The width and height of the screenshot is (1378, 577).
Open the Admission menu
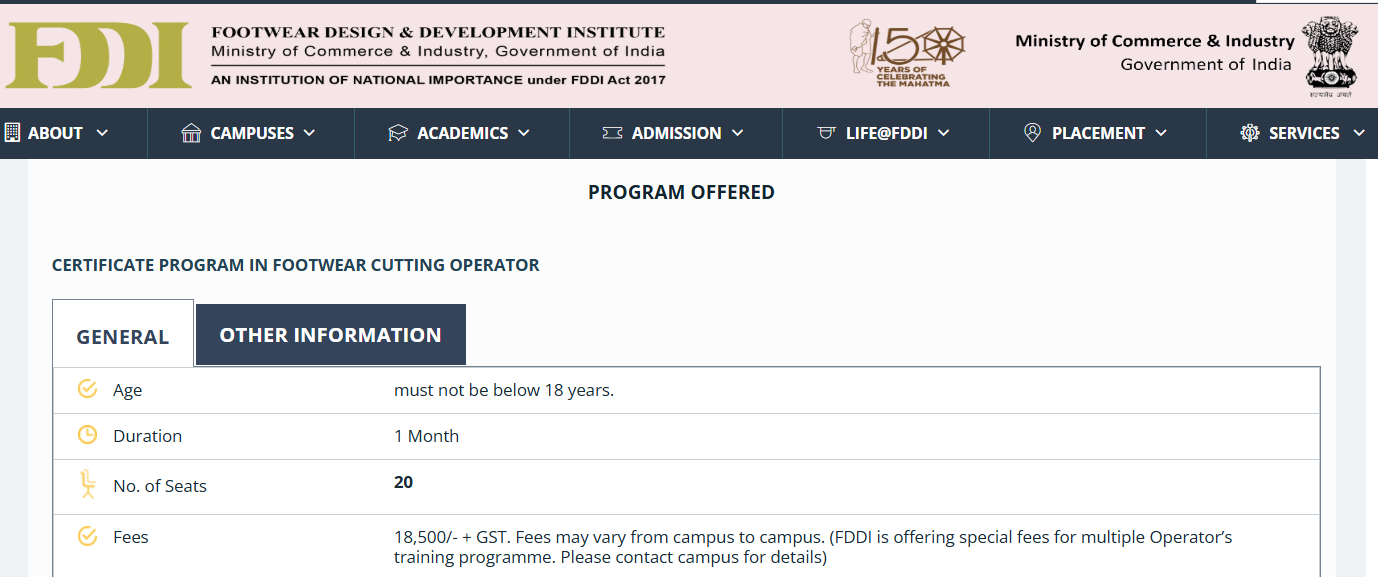pos(676,133)
